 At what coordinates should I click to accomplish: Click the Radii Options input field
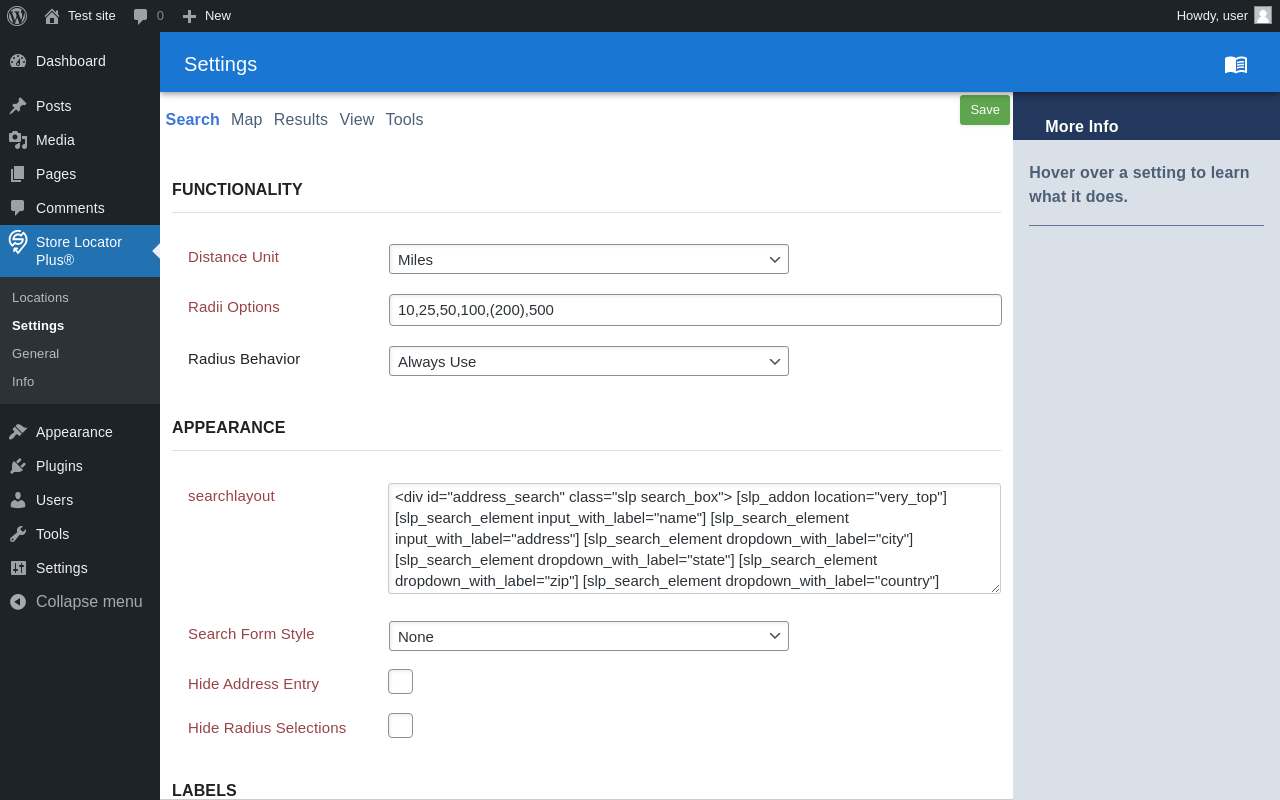(x=695, y=310)
